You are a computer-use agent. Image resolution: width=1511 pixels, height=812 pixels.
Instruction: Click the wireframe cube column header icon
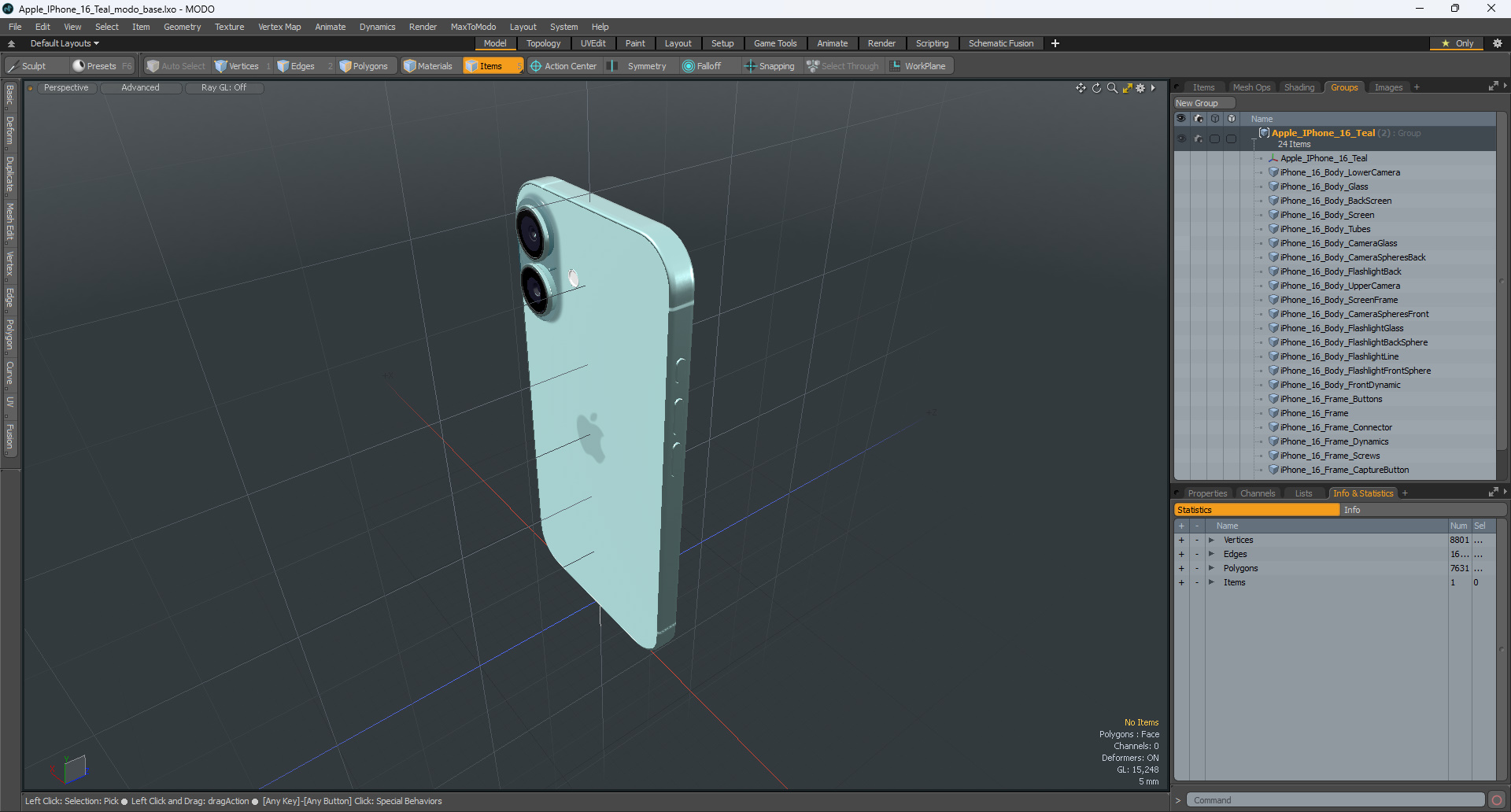[1215, 119]
